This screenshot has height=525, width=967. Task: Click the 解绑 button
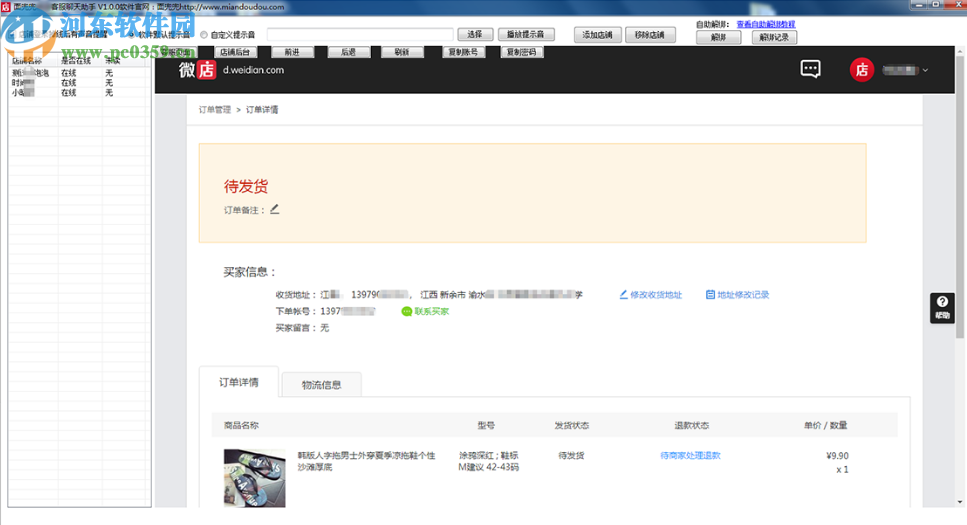coord(718,37)
